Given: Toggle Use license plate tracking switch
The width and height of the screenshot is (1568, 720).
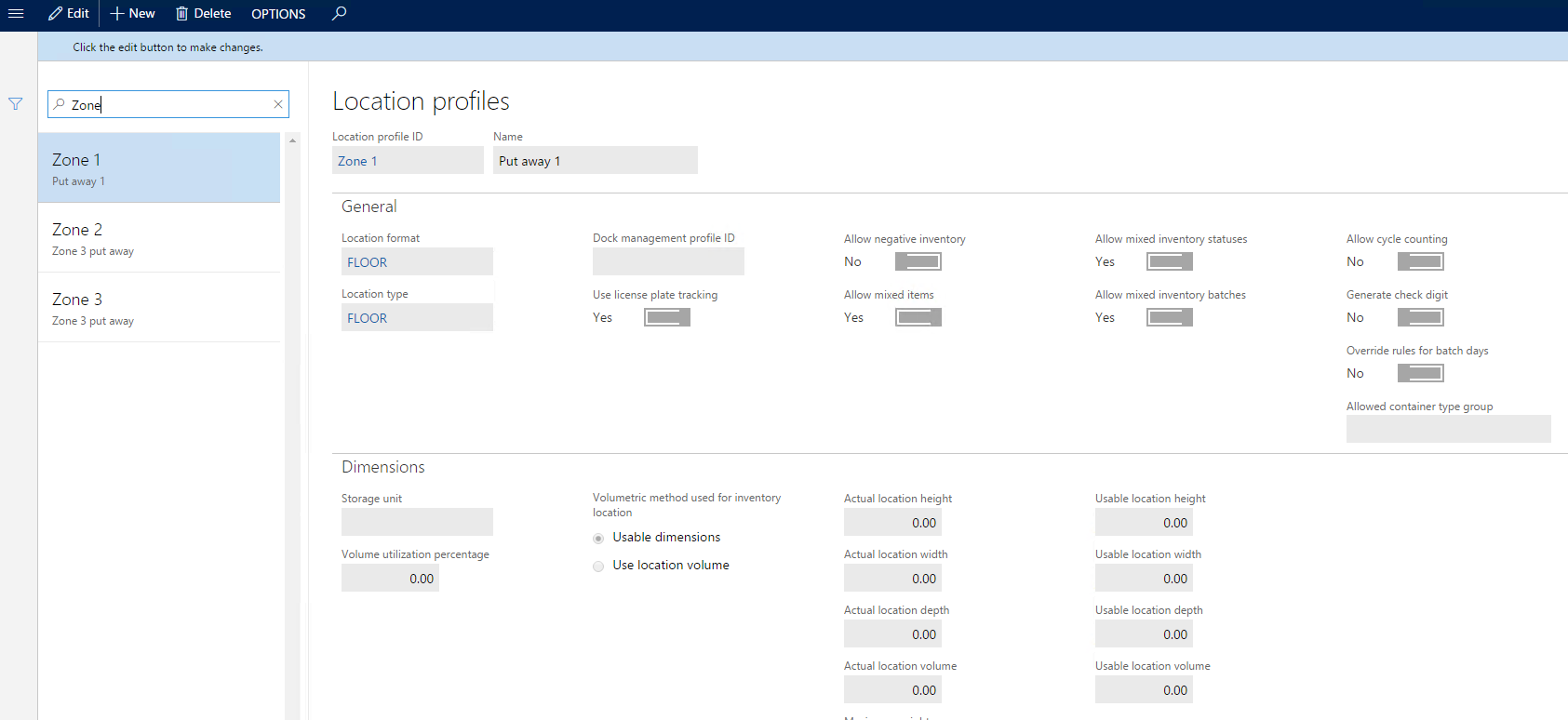Looking at the screenshot, I should [666, 317].
